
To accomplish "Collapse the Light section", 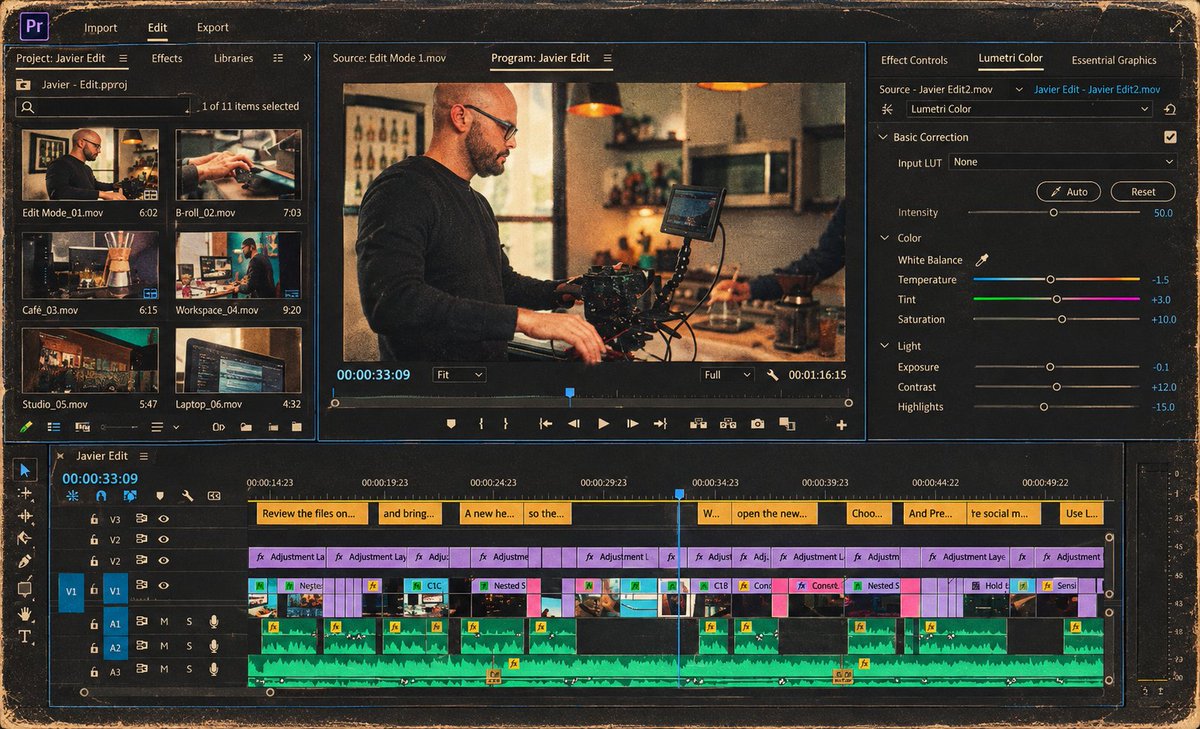I will pyautogui.click(x=884, y=346).
